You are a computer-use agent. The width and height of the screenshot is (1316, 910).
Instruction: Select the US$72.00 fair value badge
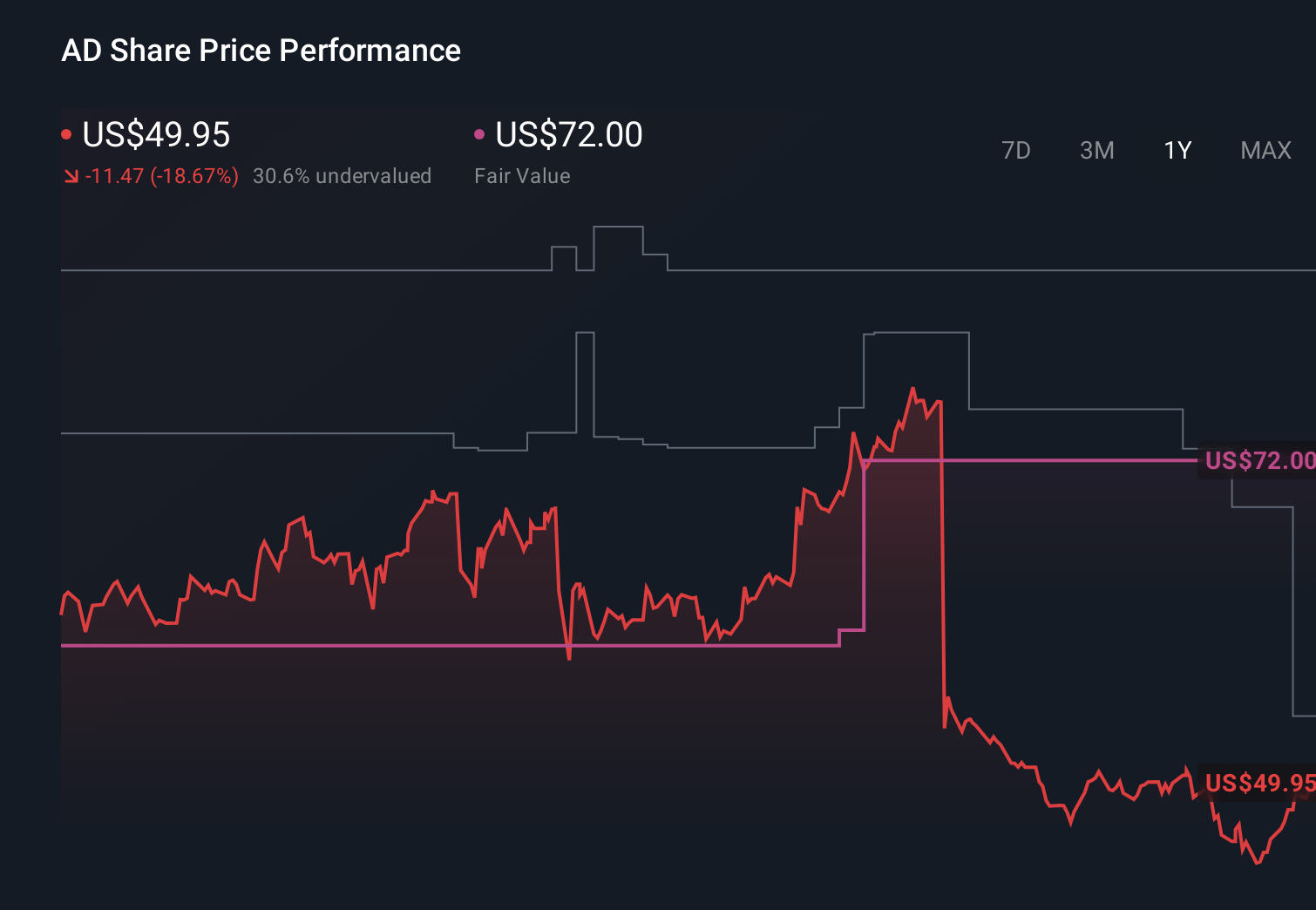pyautogui.click(x=1258, y=460)
